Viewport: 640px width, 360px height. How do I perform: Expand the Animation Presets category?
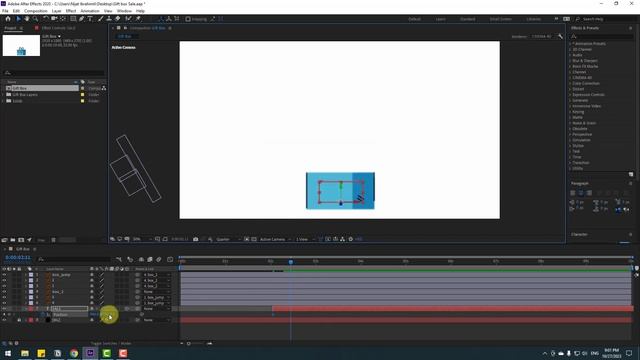point(570,44)
